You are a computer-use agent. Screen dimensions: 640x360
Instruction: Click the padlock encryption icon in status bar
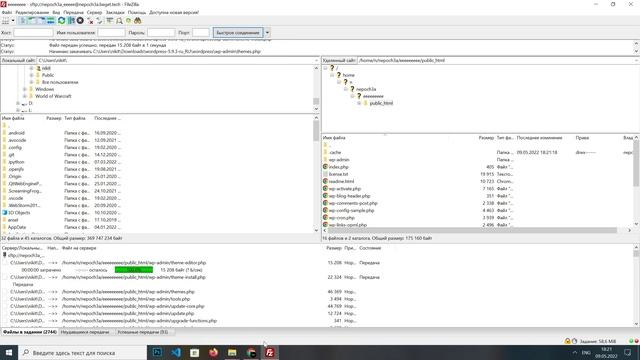click(x=567, y=341)
